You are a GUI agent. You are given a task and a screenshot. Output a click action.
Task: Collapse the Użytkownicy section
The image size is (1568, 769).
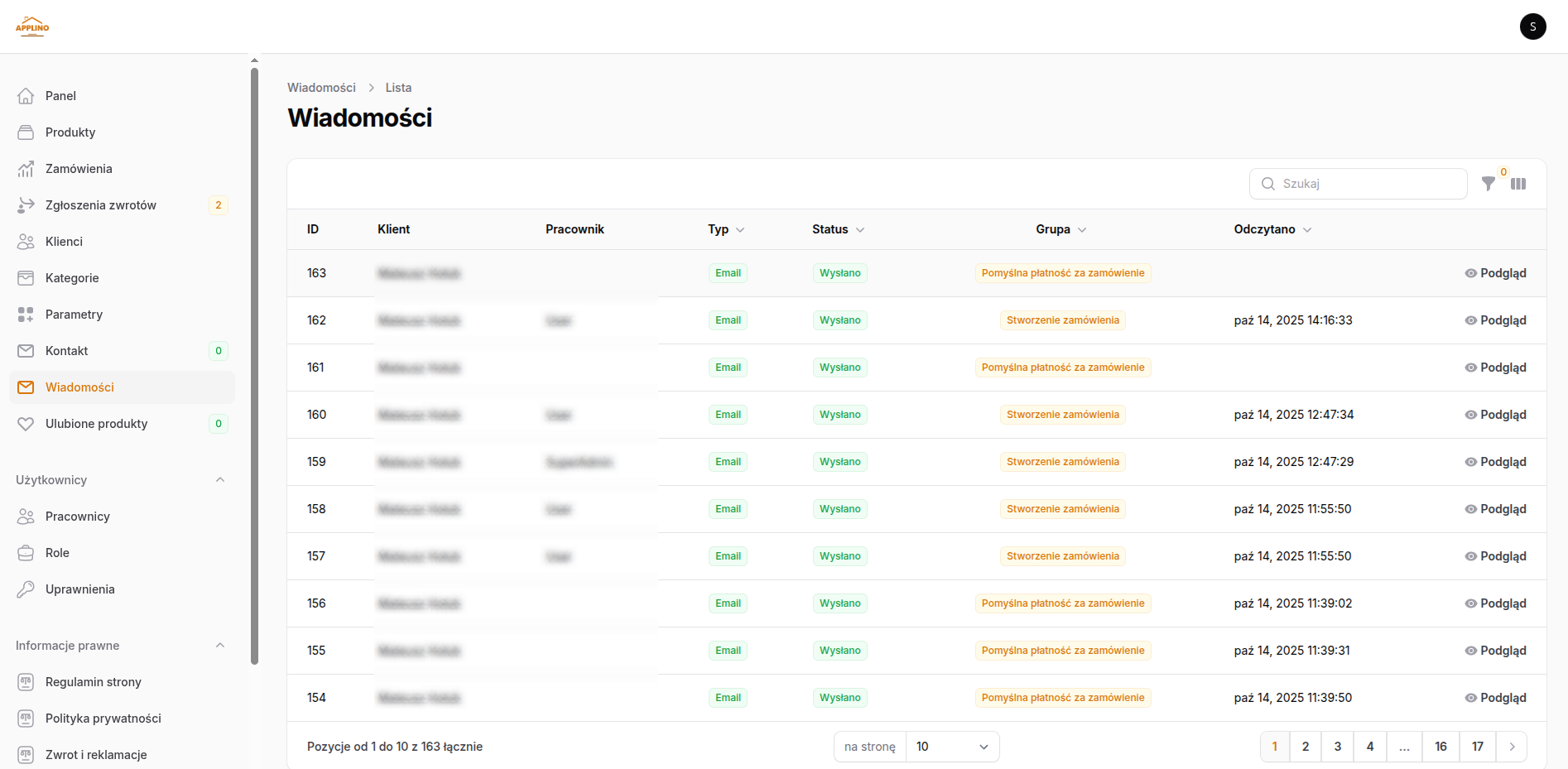[220, 480]
